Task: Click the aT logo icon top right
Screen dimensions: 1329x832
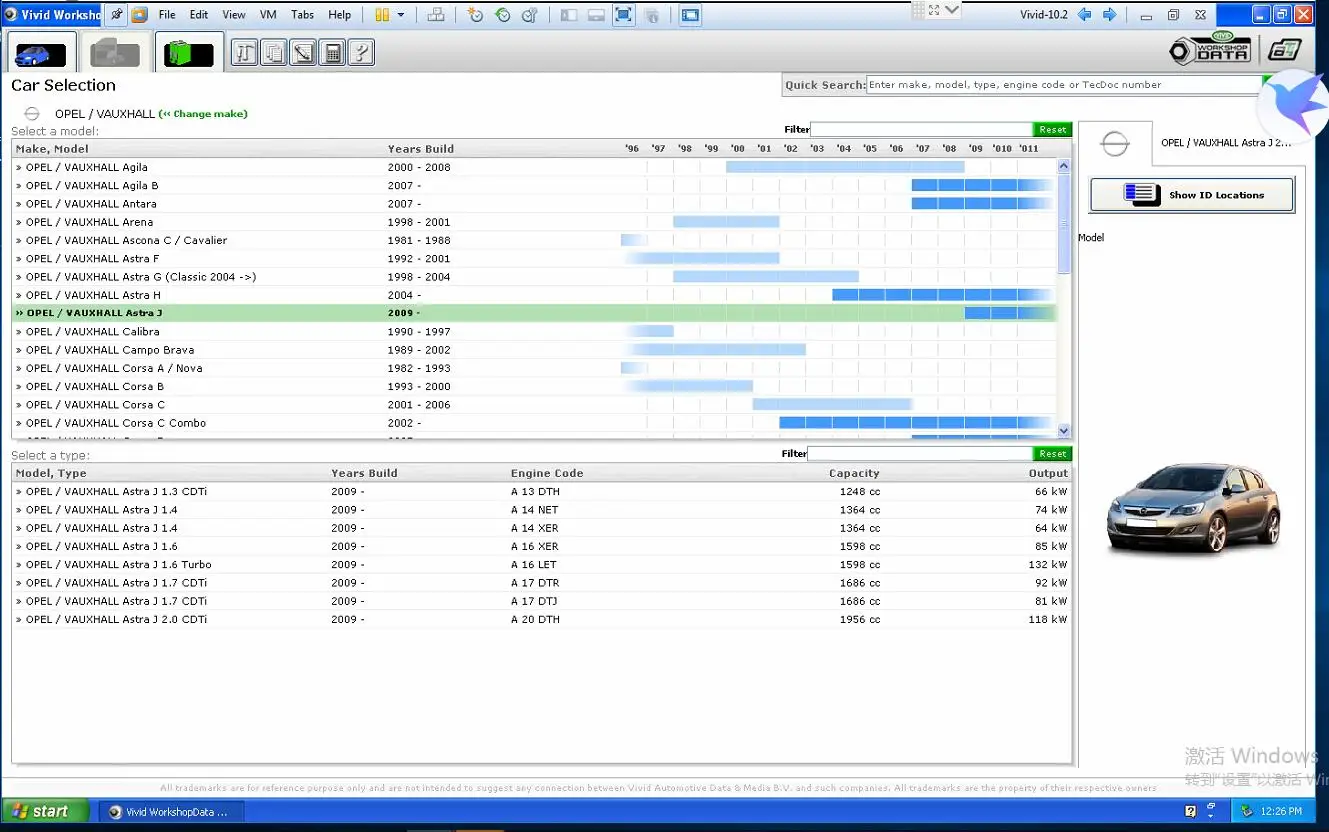Action: click(x=1286, y=50)
